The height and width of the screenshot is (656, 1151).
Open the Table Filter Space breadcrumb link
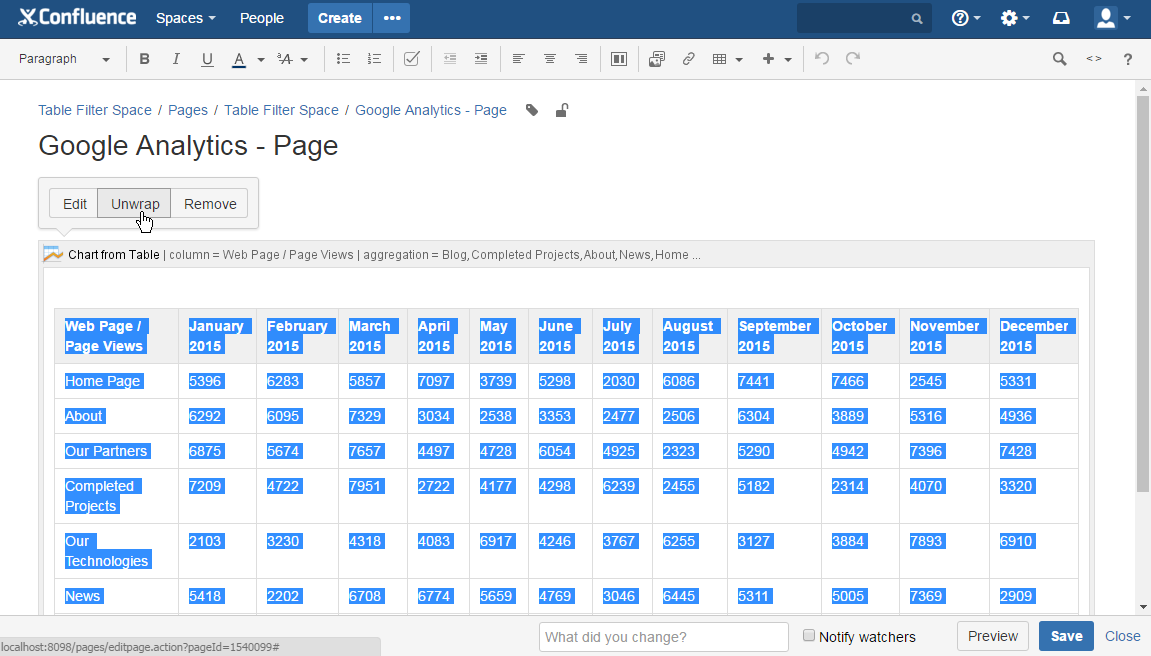click(94, 110)
